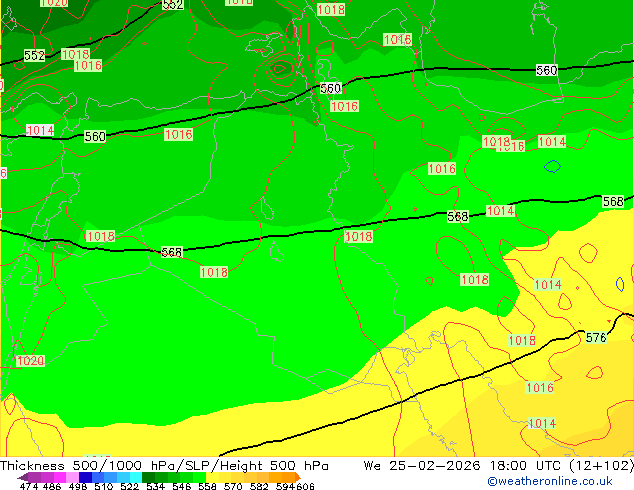Click the orange arrow tip at the legend end
Screen dimensions: 634x490
pyautogui.click(x=298, y=477)
